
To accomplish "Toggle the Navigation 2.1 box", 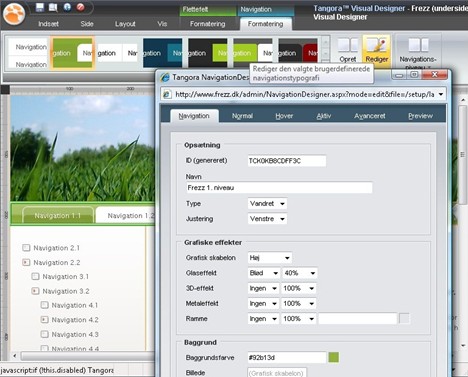I will (26, 248).
